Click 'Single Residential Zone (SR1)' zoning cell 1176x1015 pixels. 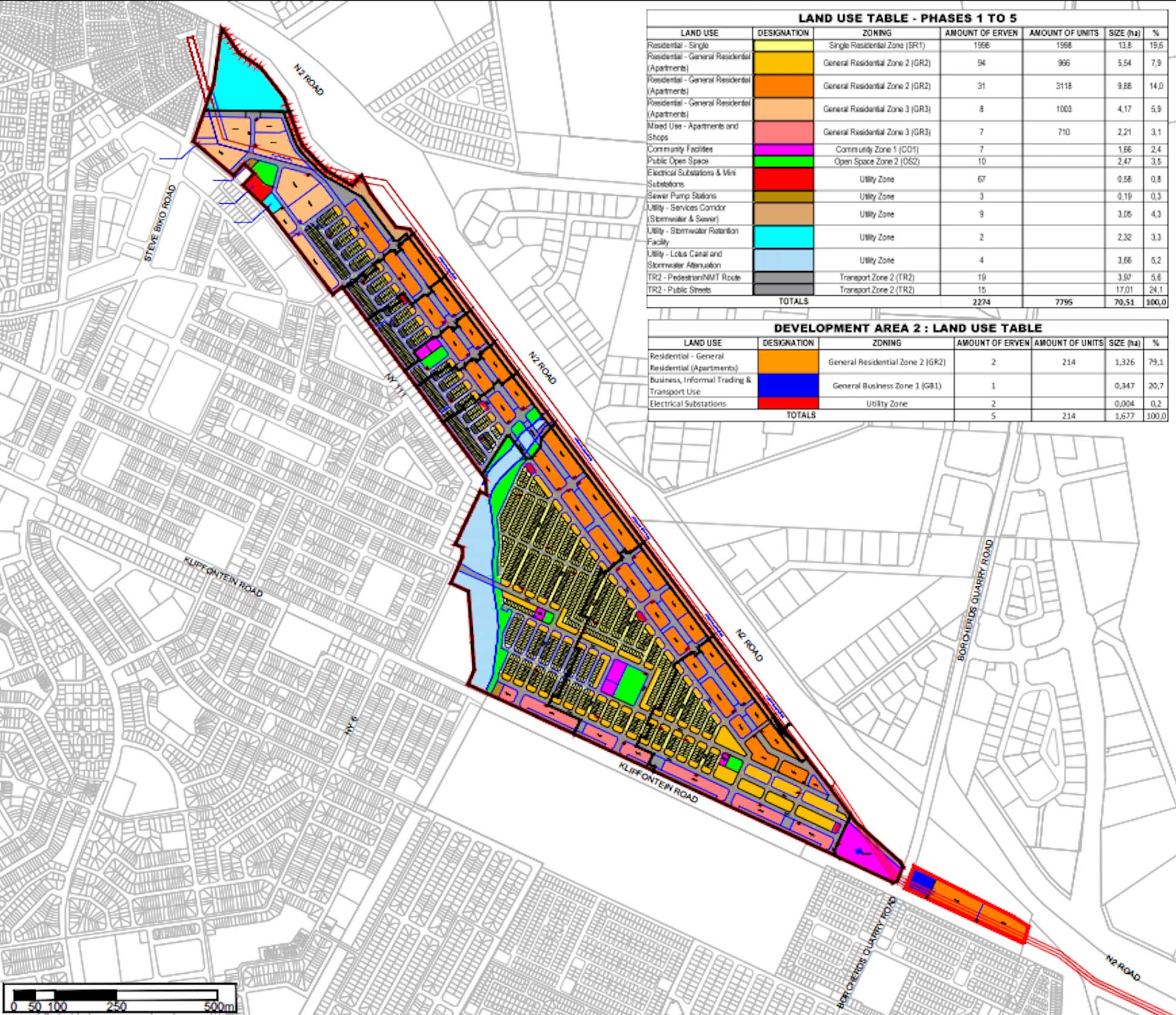point(877,45)
